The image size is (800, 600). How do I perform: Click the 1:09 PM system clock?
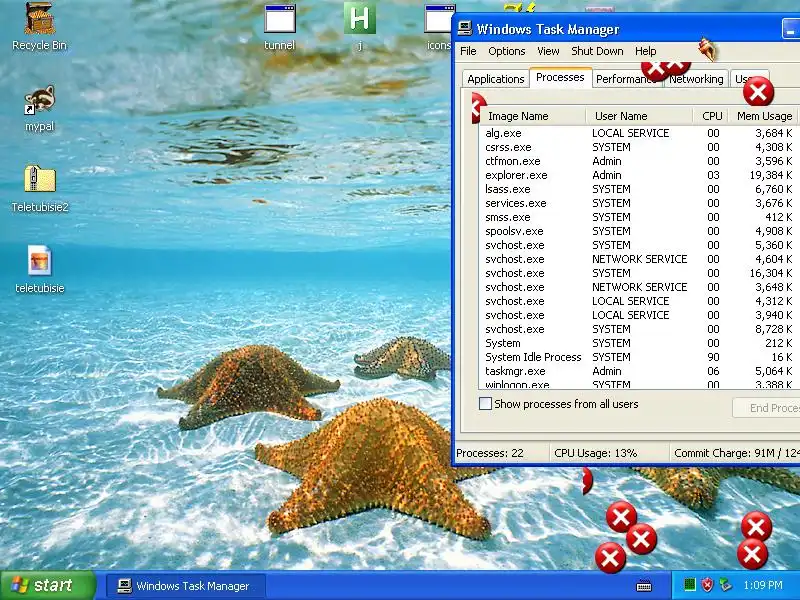pos(763,585)
